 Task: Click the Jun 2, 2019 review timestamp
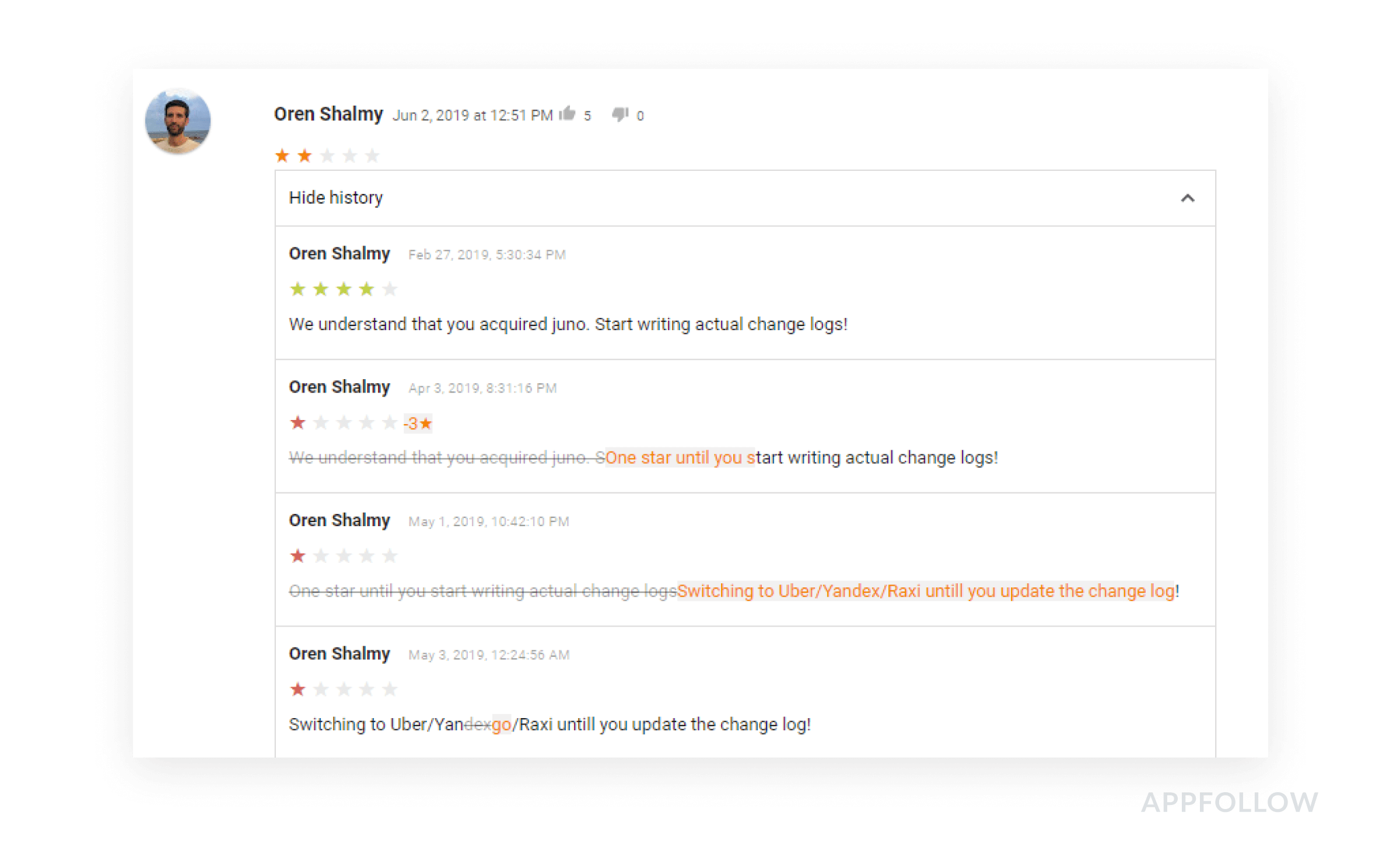pyautogui.click(x=473, y=116)
